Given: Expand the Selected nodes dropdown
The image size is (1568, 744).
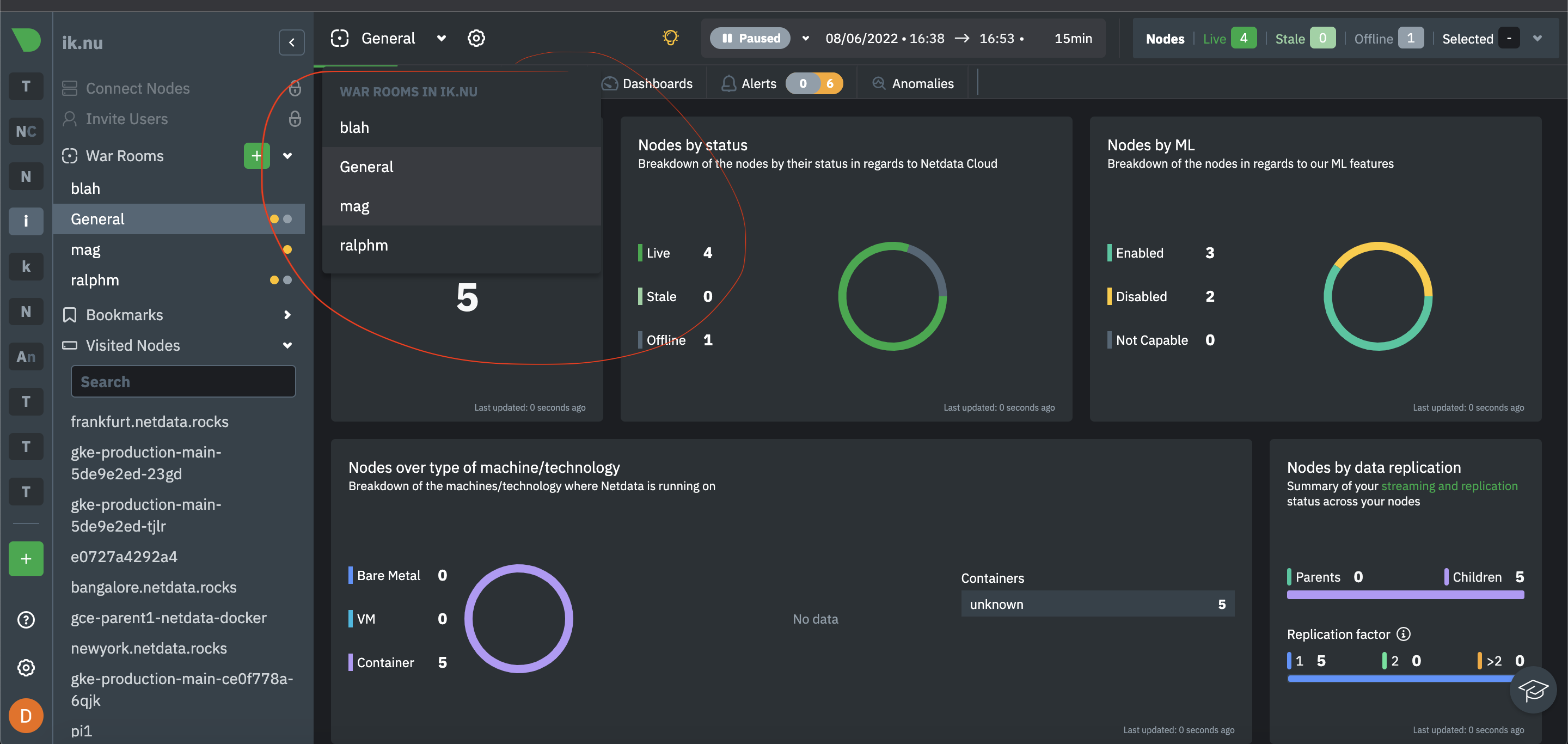Looking at the screenshot, I should tap(1538, 38).
